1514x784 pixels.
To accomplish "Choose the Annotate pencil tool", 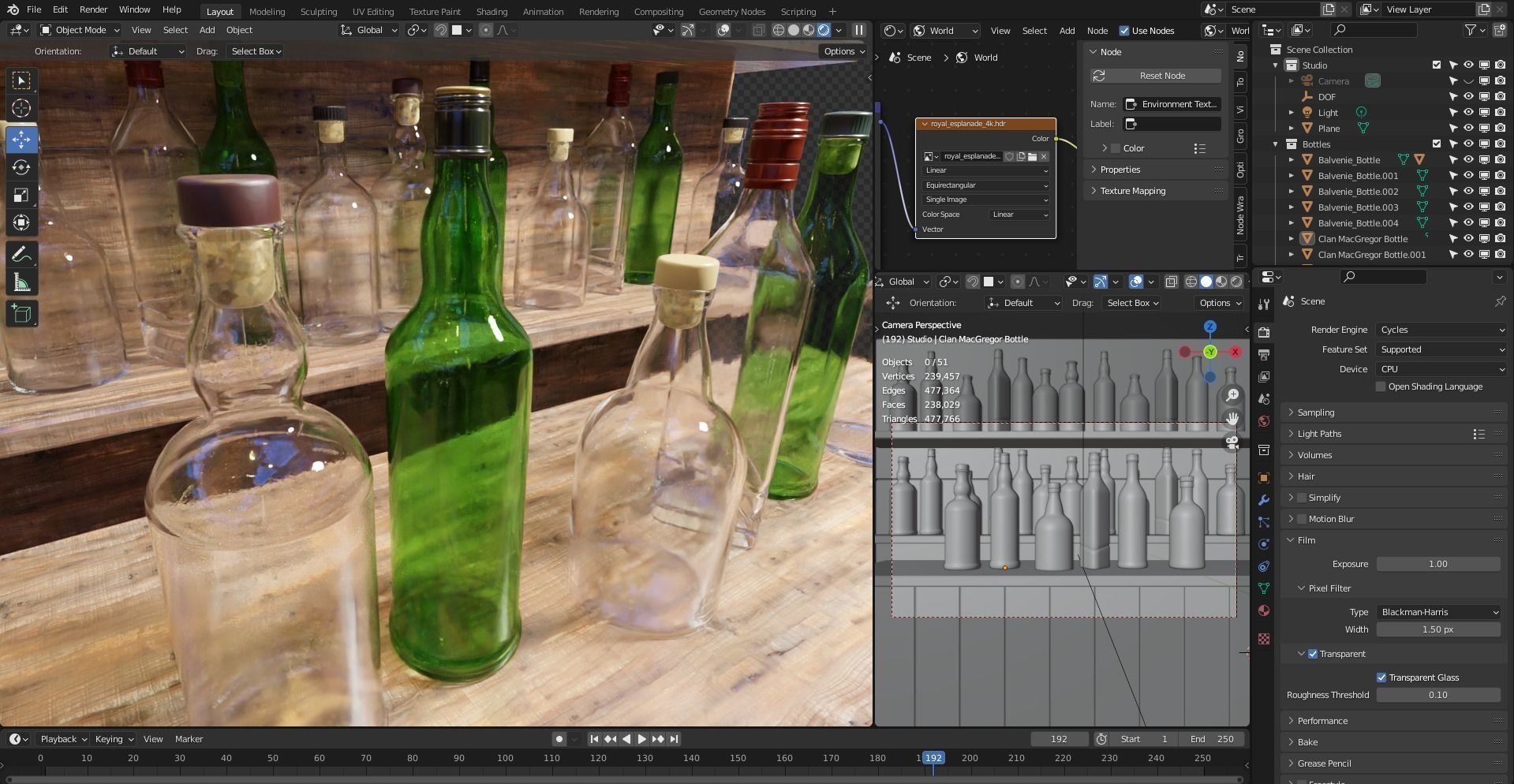I will (x=21, y=254).
